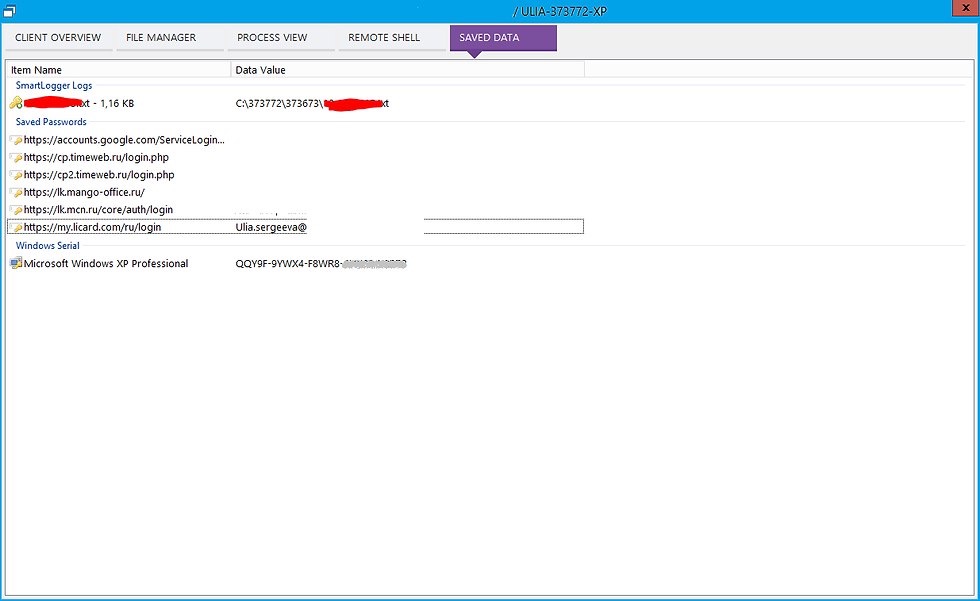
Task: Click the Saved Passwords group header
Action: [x=51, y=122]
